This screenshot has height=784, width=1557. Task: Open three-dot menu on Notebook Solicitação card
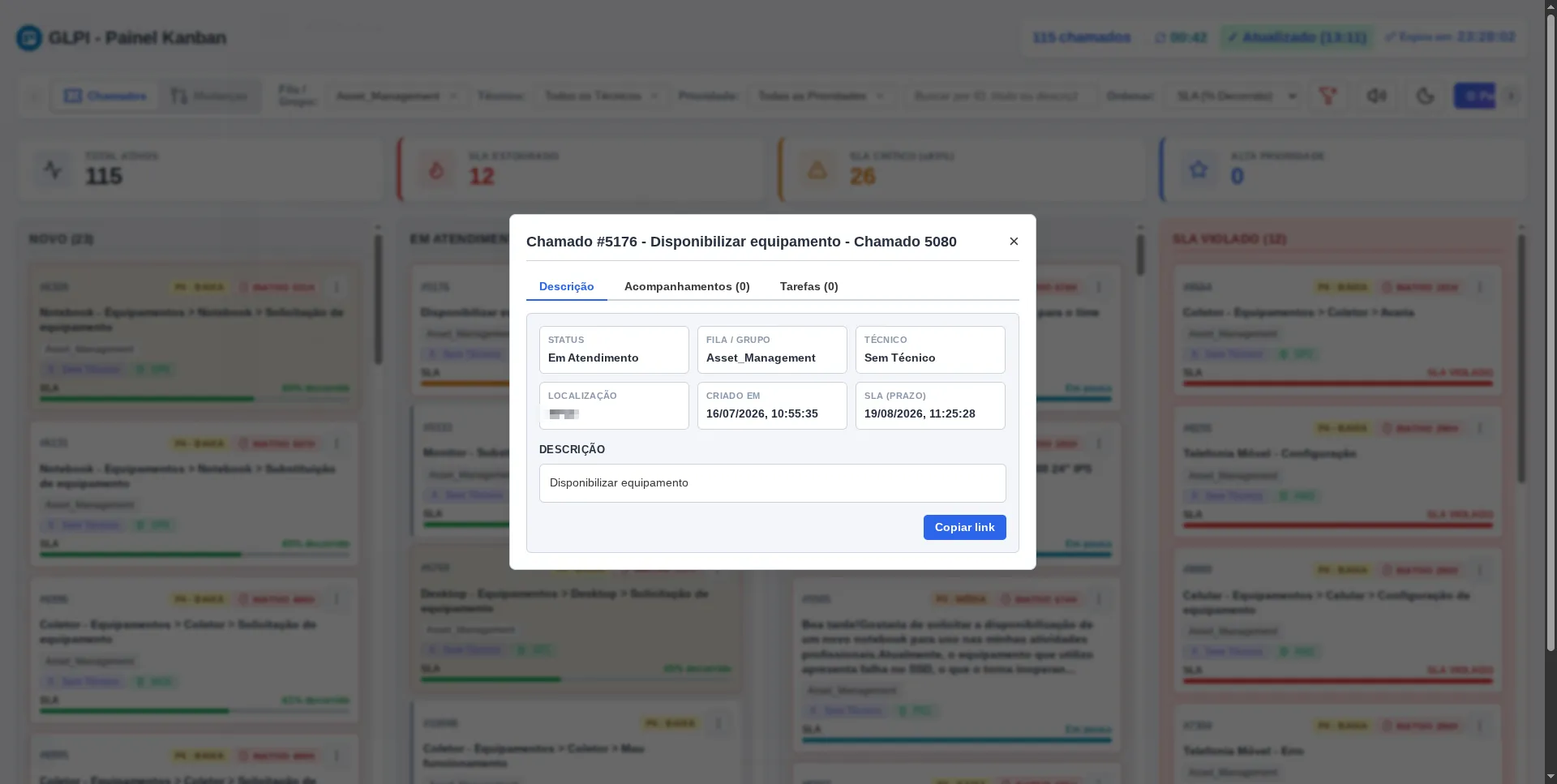[x=337, y=287]
